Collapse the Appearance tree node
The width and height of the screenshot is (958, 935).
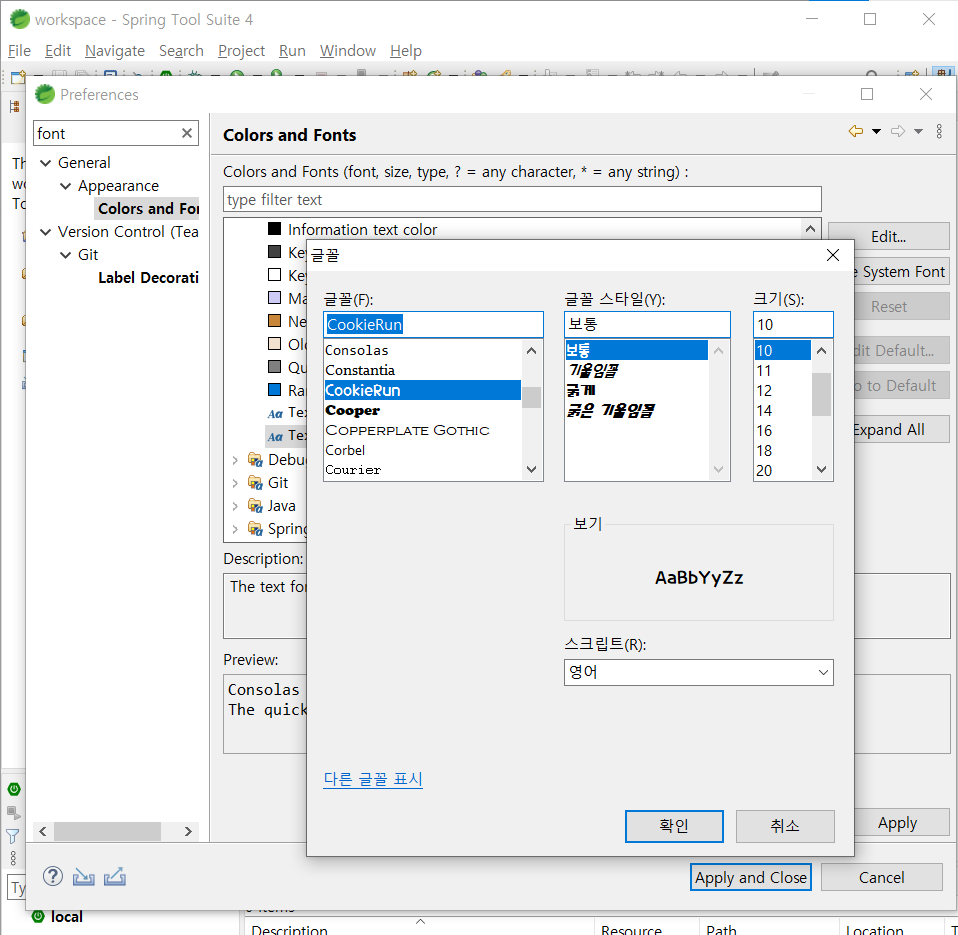coord(65,186)
